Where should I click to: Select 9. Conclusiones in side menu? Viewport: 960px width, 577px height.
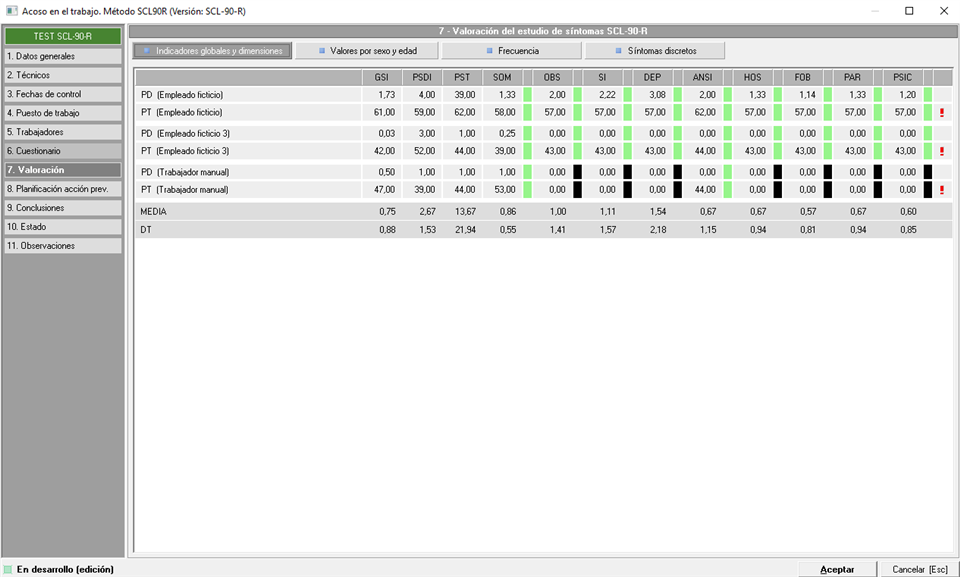pos(63,208)
